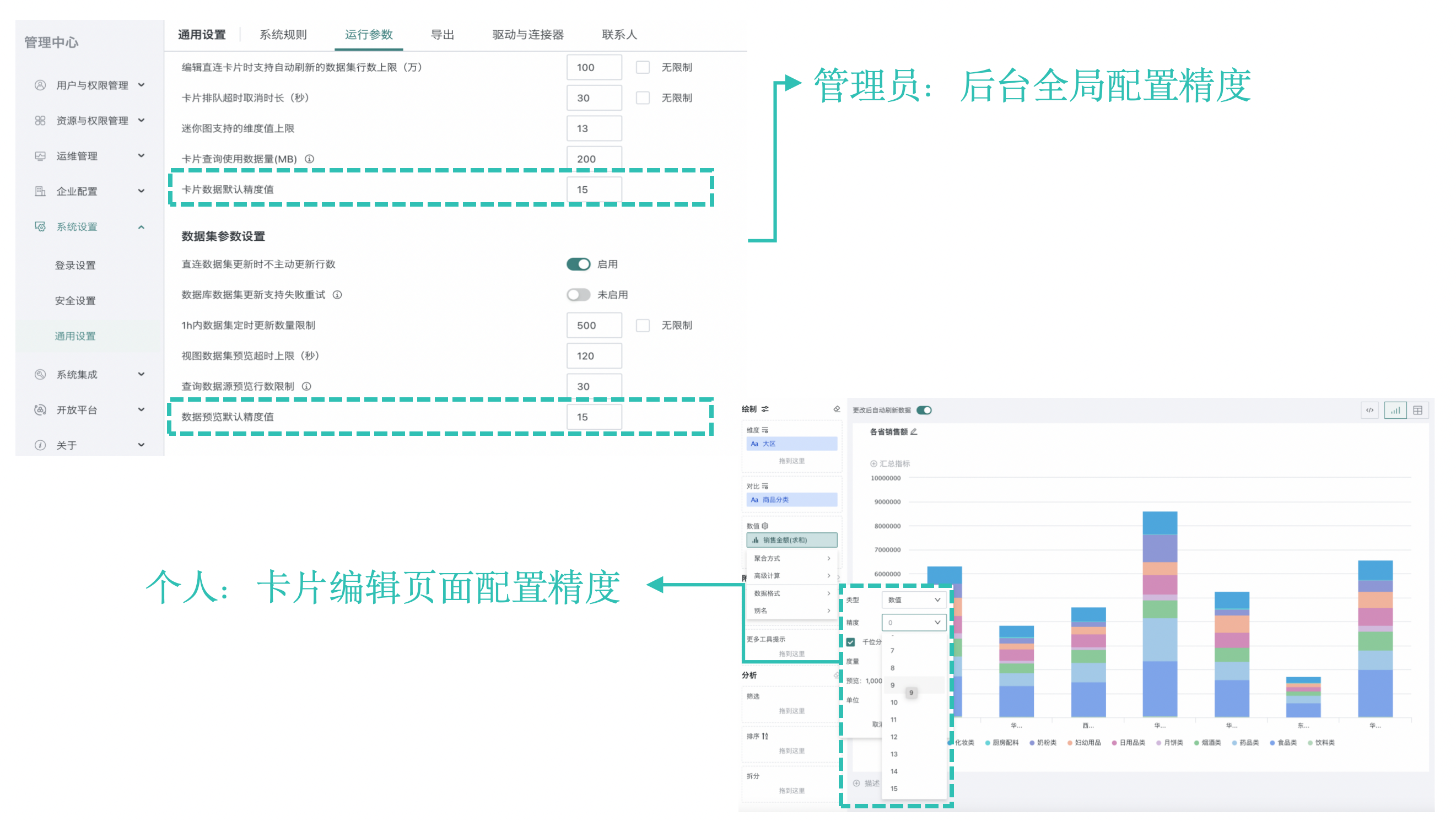The height and width of the screenshot is (821, 1456).
Task: Click the 资源与权限管理 grid icon
Action: click(40, 120)
